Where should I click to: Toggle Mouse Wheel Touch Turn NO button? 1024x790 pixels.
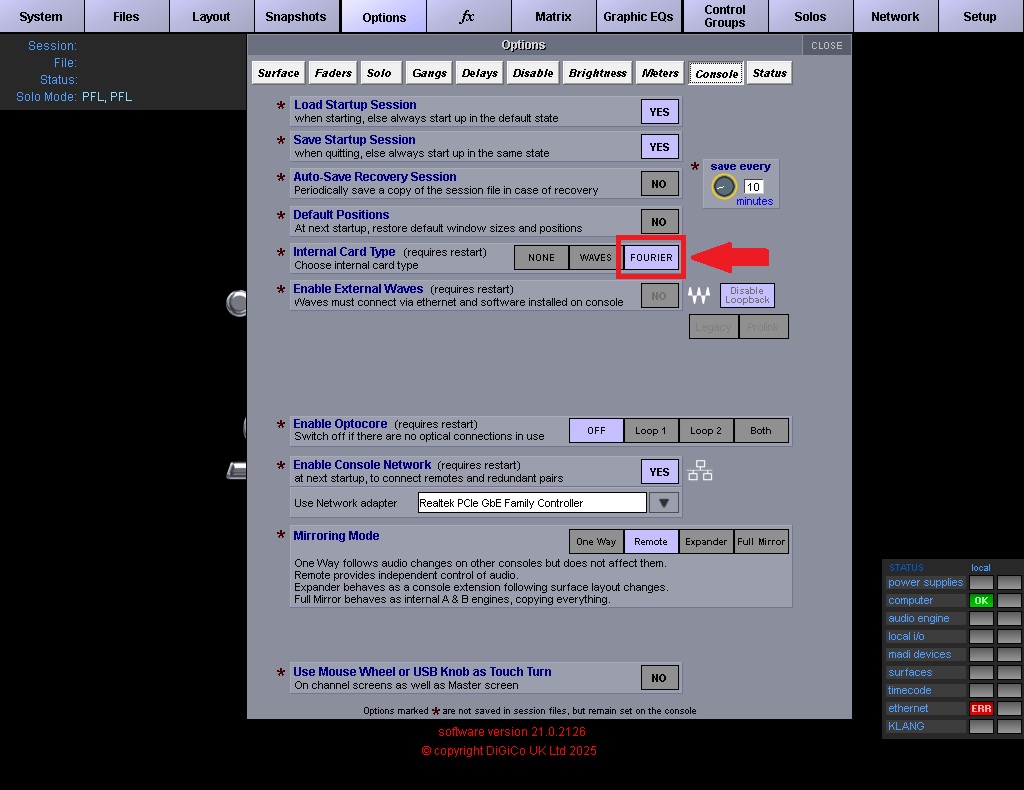point(660,678)
